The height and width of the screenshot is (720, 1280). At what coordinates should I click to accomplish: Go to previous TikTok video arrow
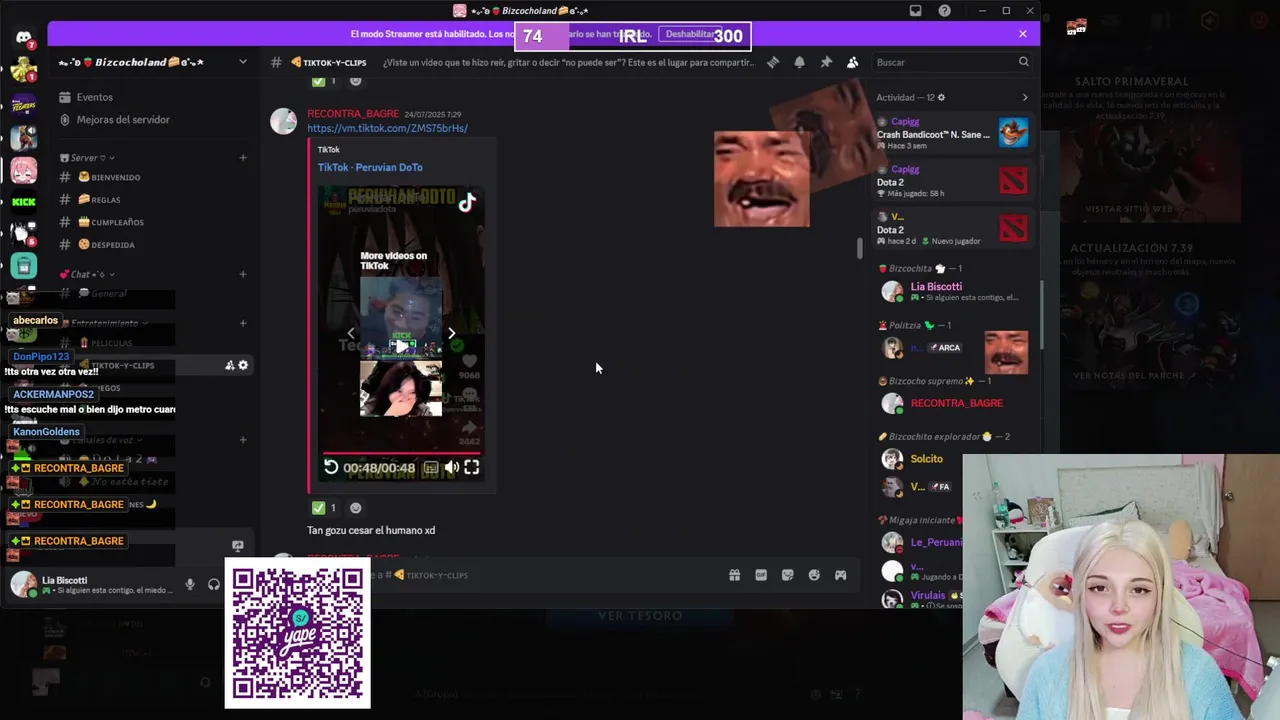(x=350, y=333)
